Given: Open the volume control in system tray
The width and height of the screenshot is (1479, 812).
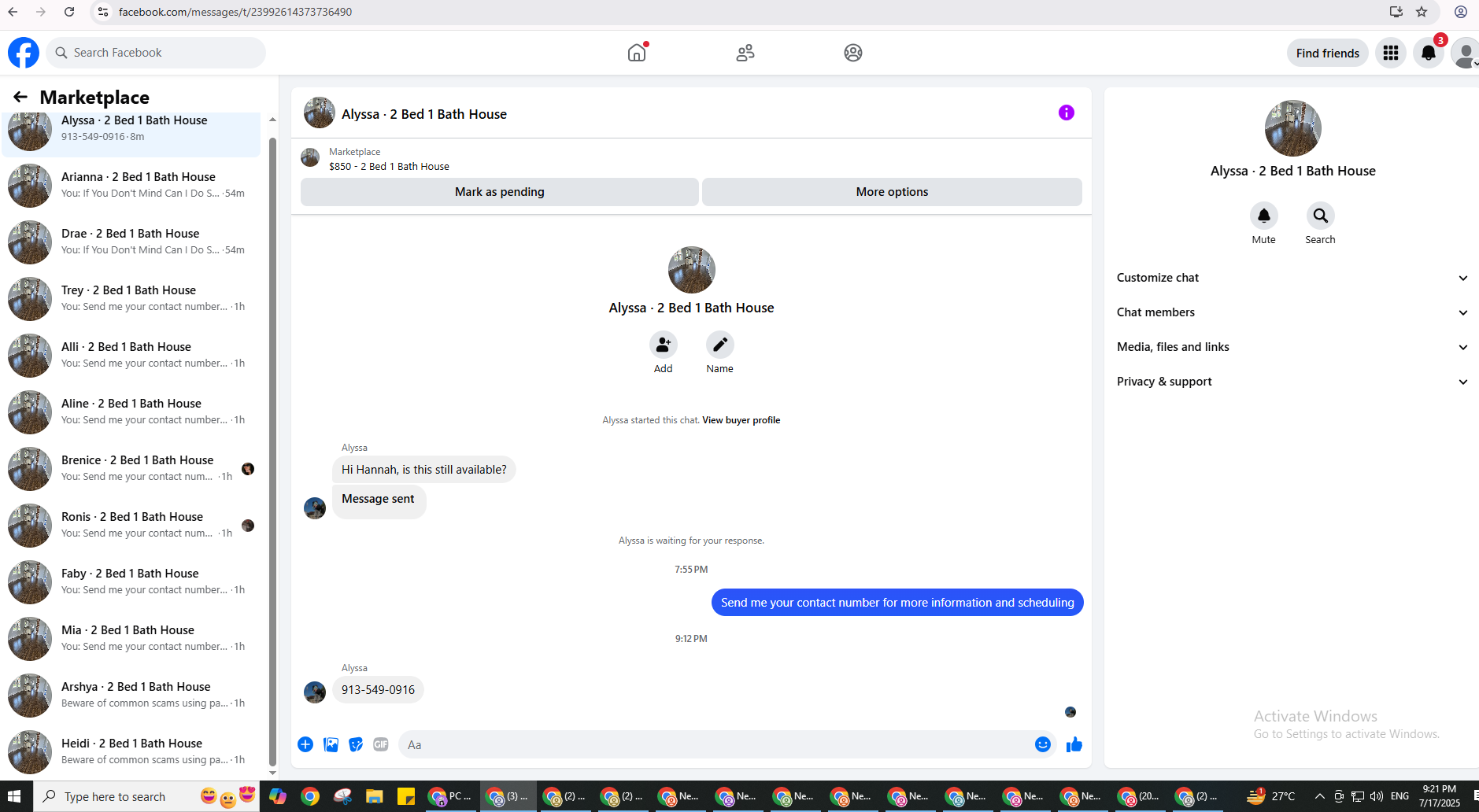Looking at the screenshot, I should (1376, 796).
